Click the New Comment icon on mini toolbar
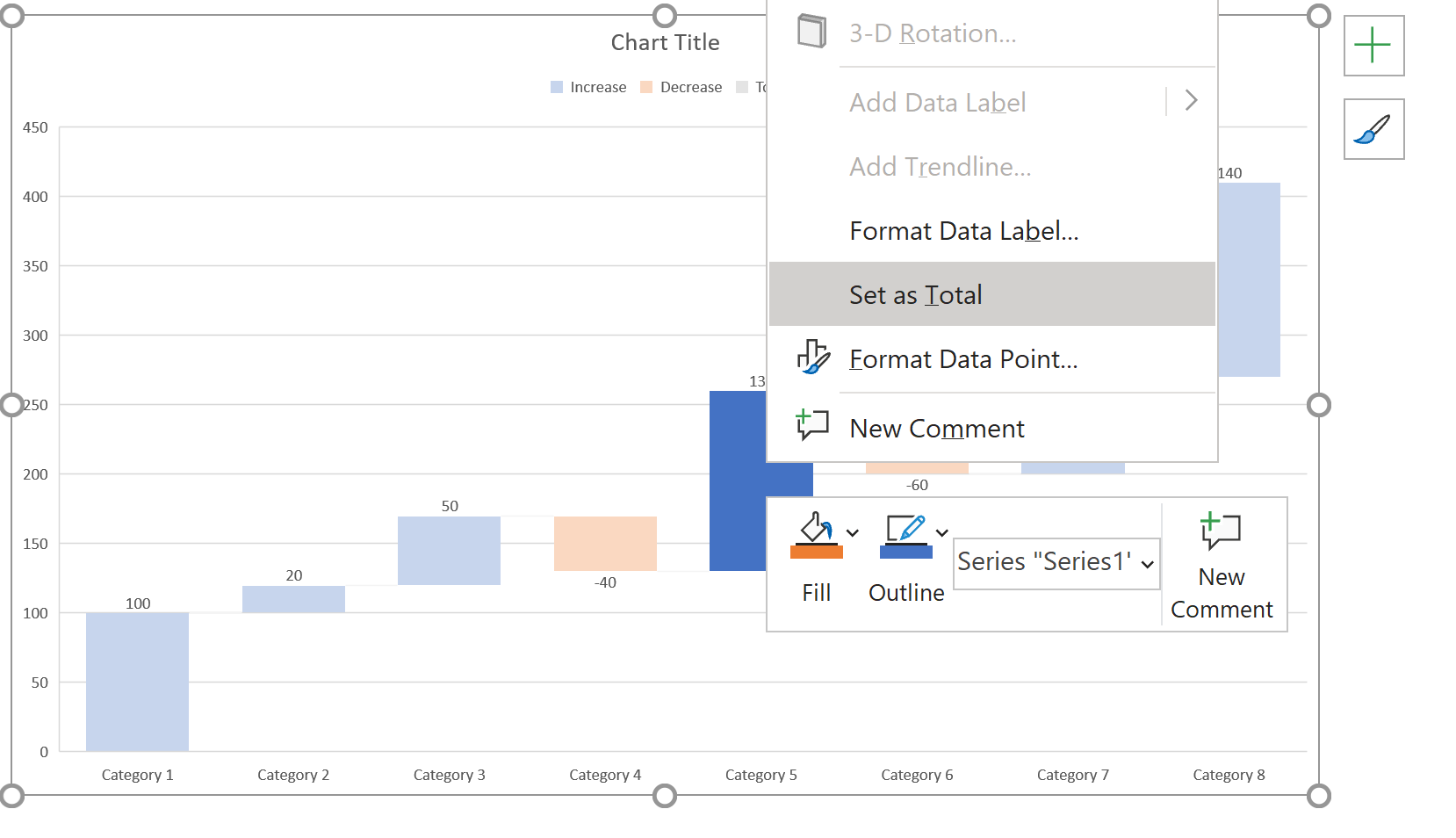 click(1221, 531)
